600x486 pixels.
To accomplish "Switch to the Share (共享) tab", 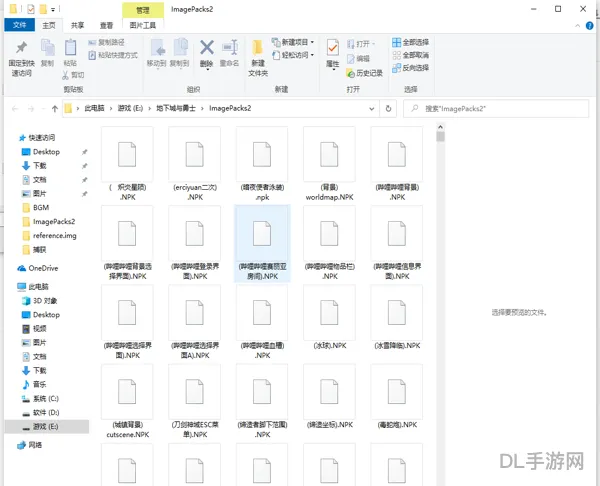I will point(77,25).
